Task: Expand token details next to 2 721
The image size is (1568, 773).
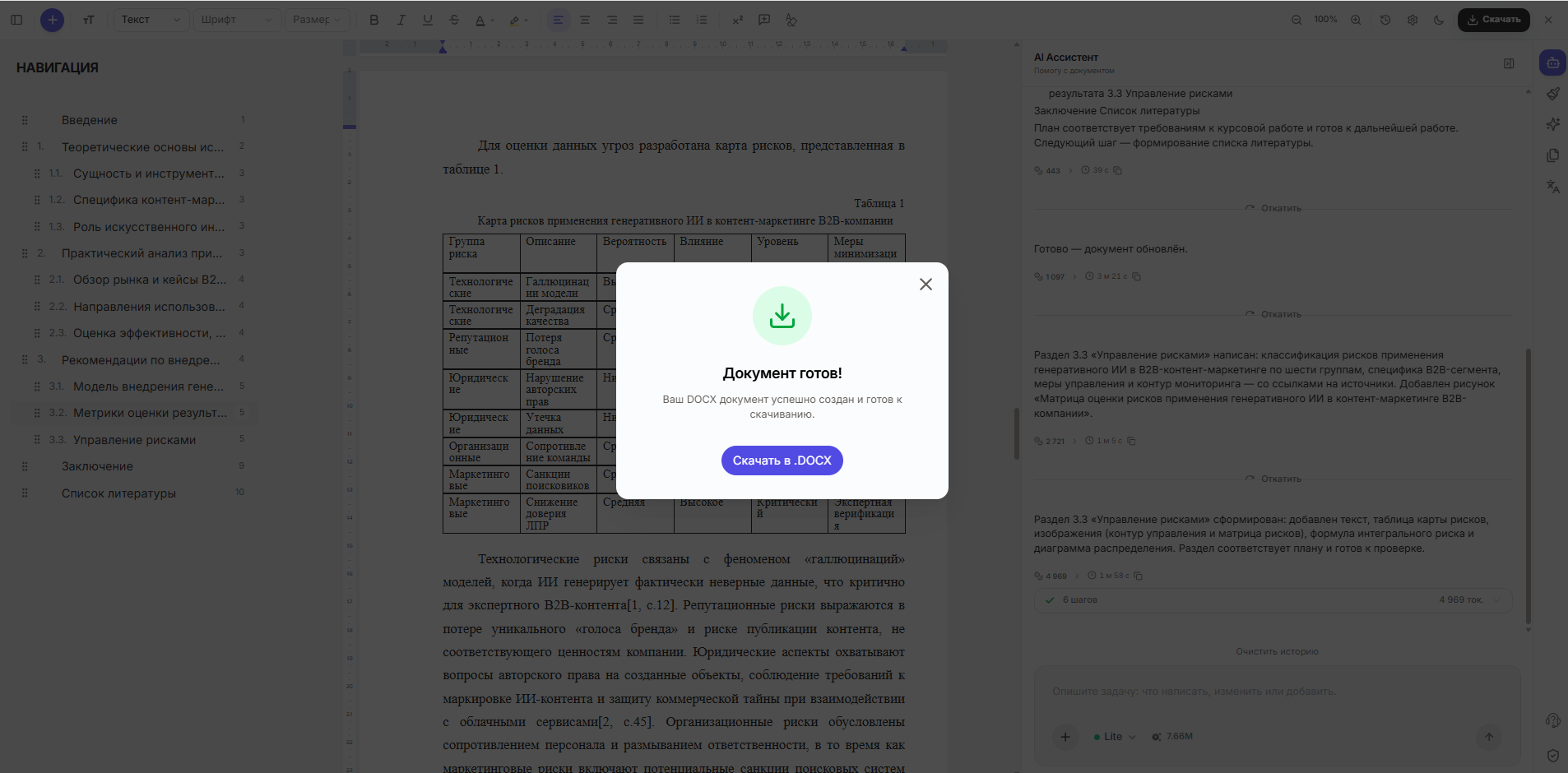Action: pos(1074,441)
